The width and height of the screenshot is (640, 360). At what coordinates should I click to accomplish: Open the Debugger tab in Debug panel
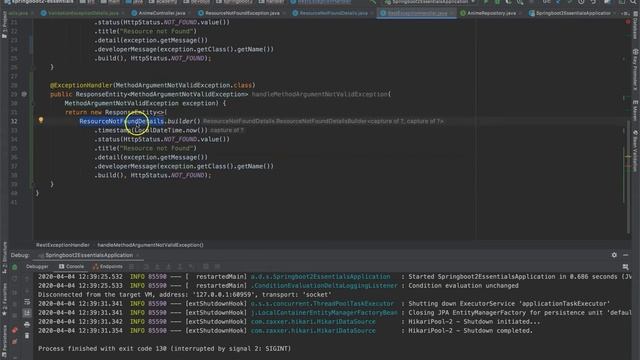click(x=37, y=267)
